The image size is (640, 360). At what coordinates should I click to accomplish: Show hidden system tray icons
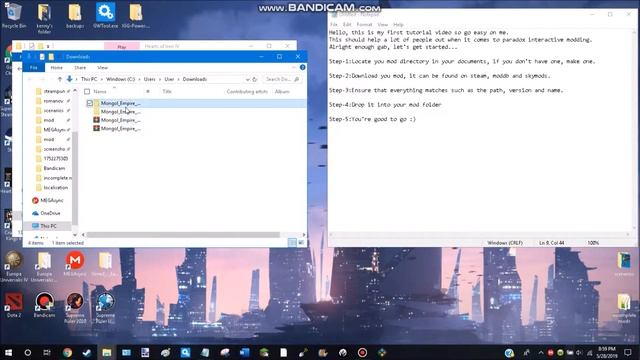click(541, 353)
